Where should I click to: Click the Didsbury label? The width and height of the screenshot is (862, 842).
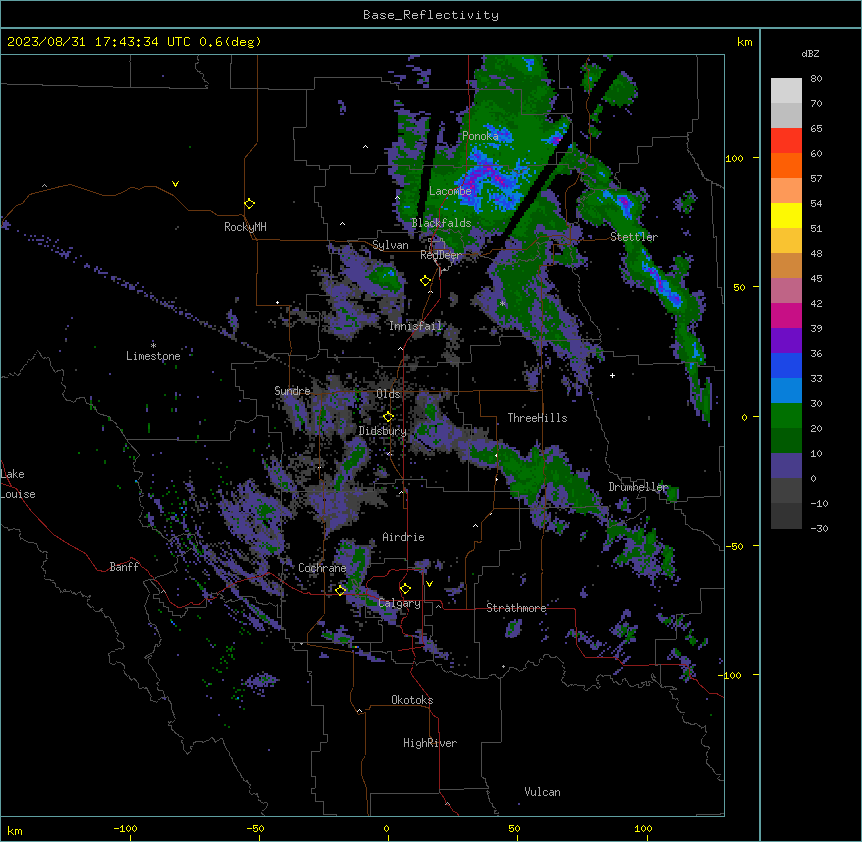(383, 431)
